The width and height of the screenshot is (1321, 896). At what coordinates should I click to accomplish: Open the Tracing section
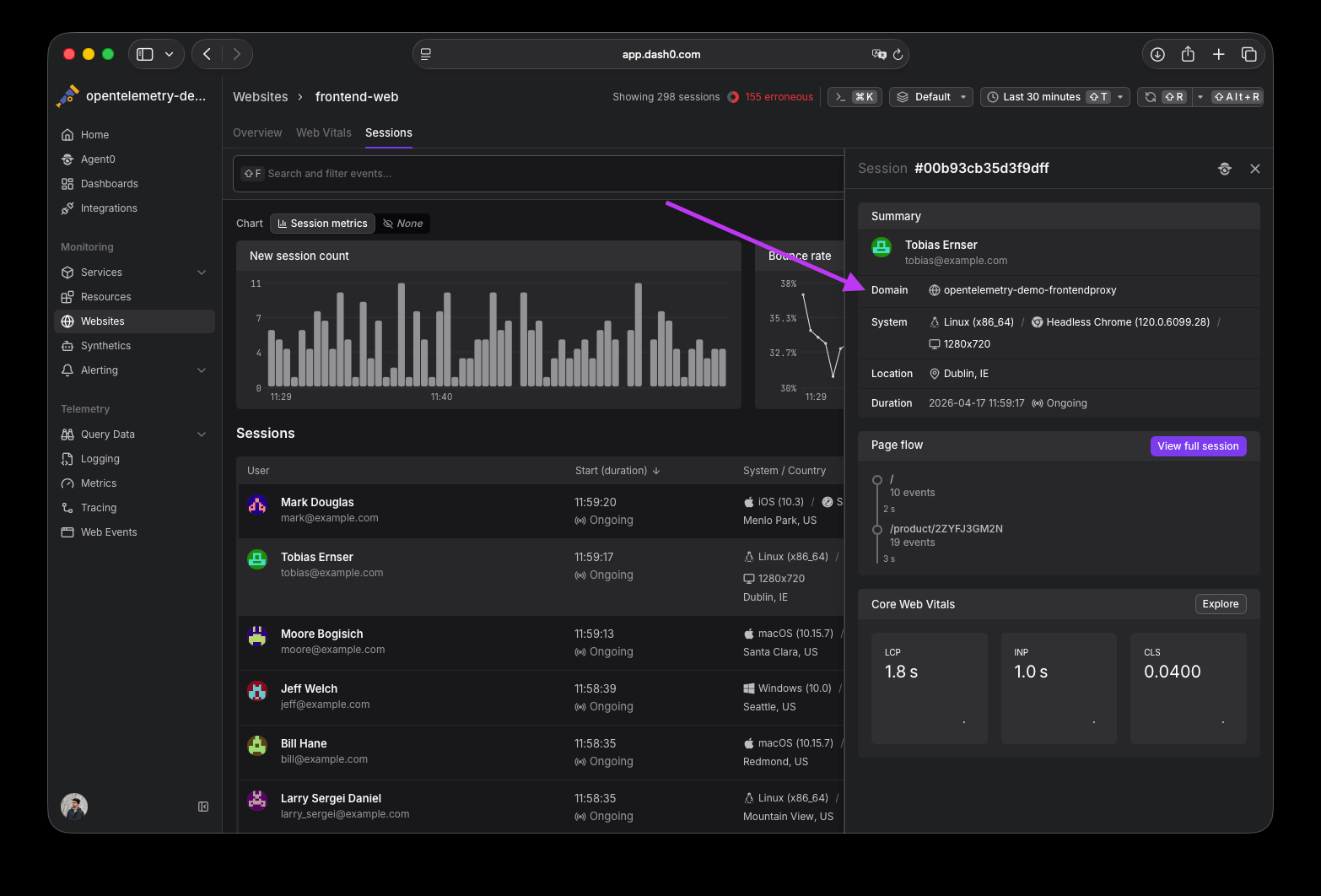tap(98, 508)
